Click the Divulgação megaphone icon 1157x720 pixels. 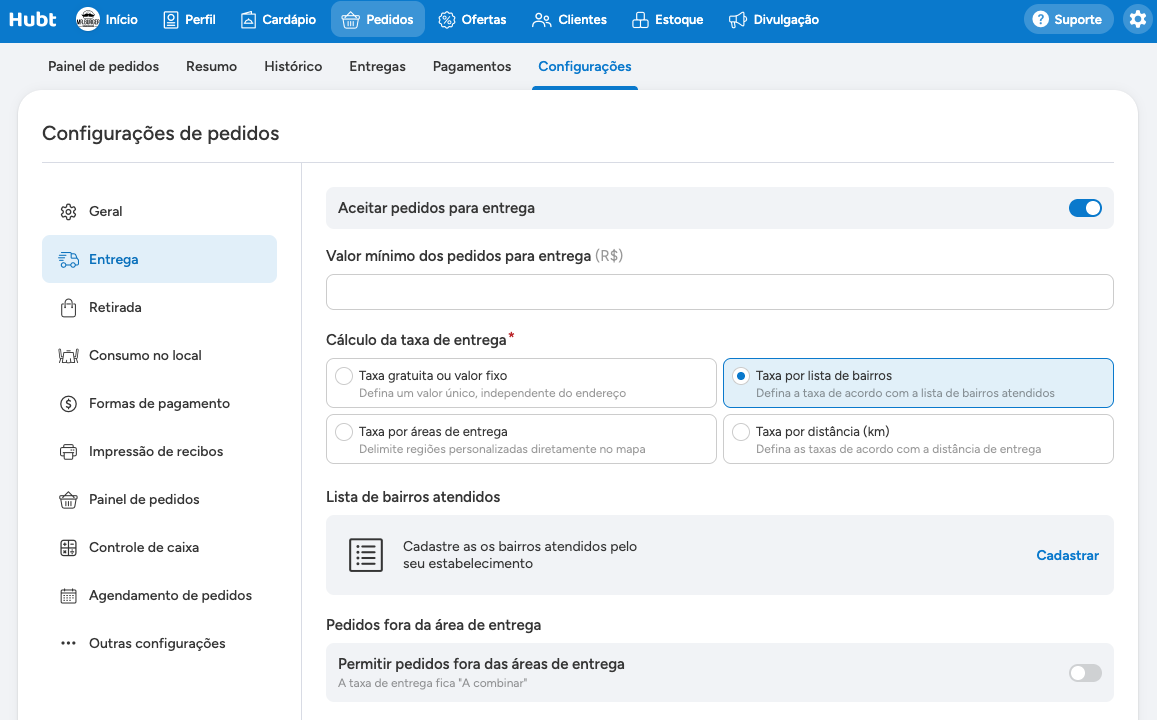[x=737, y=20]
